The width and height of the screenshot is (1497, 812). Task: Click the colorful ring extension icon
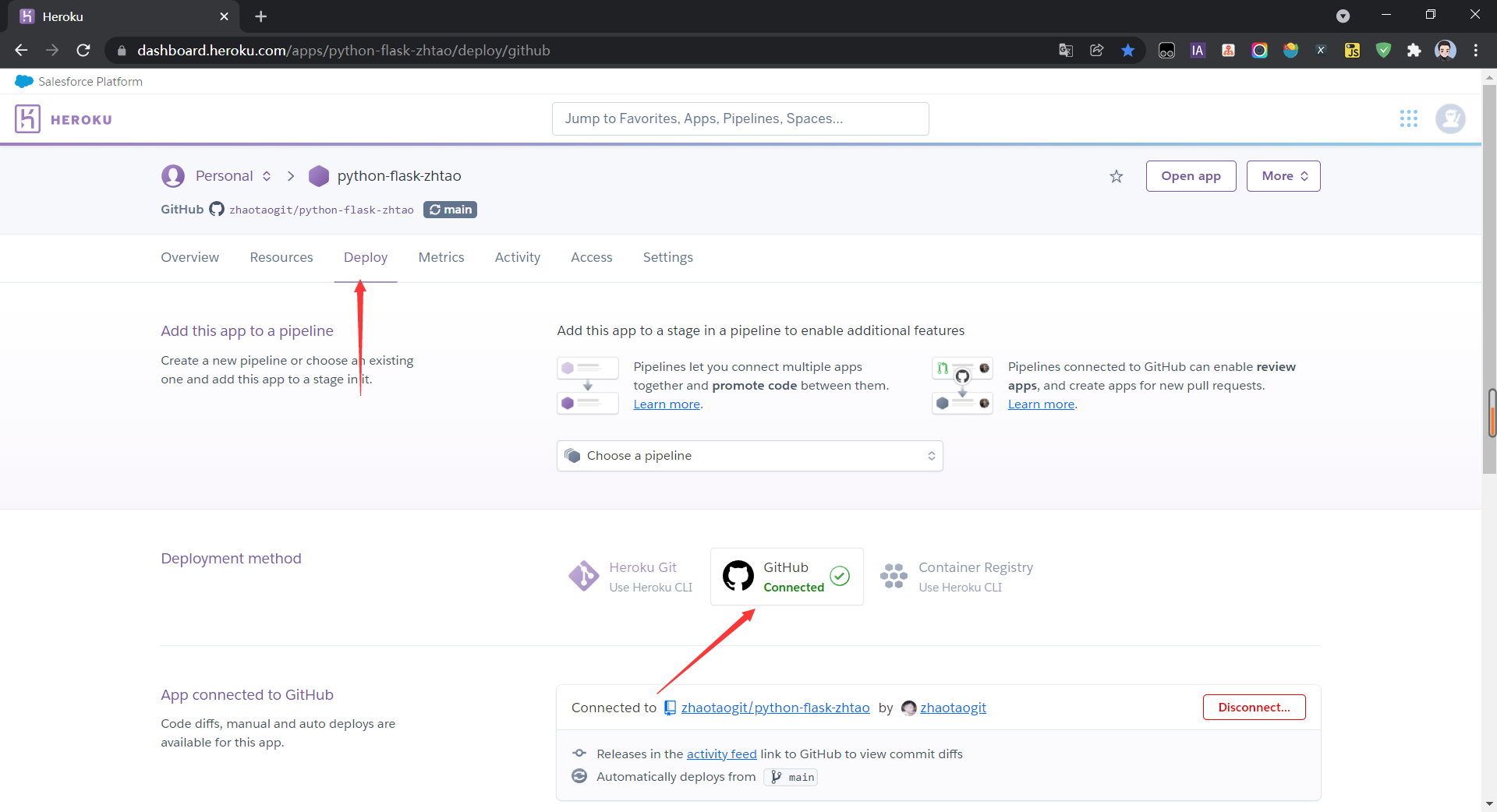point(1259,50)
